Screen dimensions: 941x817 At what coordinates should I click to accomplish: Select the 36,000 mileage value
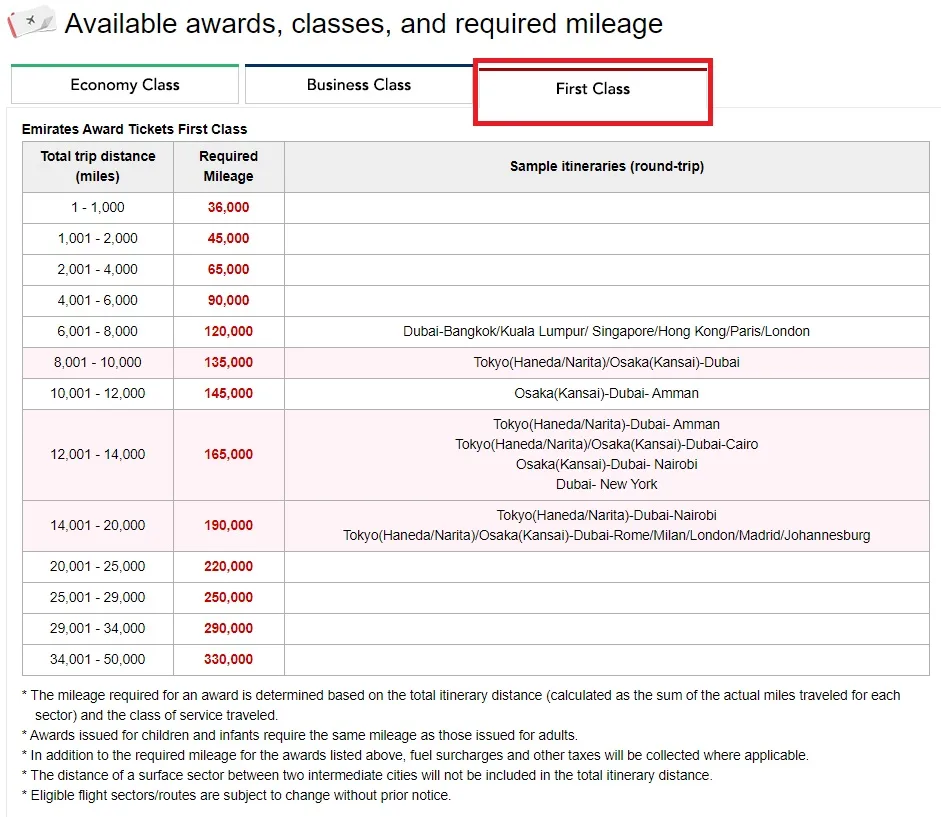pyautogui.click(x=229, y=208)
